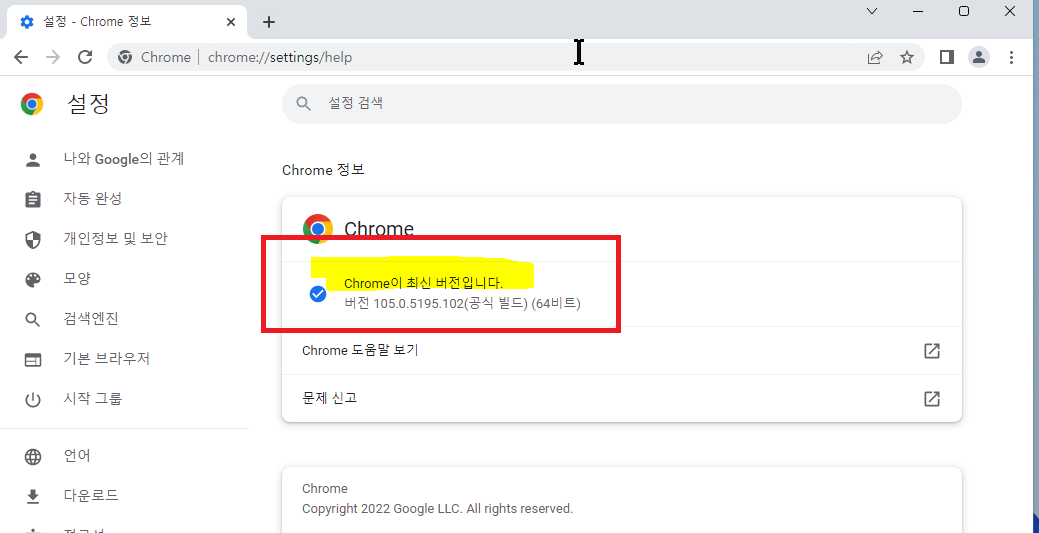
Task: Click the magnifier icon in 설정 검색
Action: (x=303, y=103)
